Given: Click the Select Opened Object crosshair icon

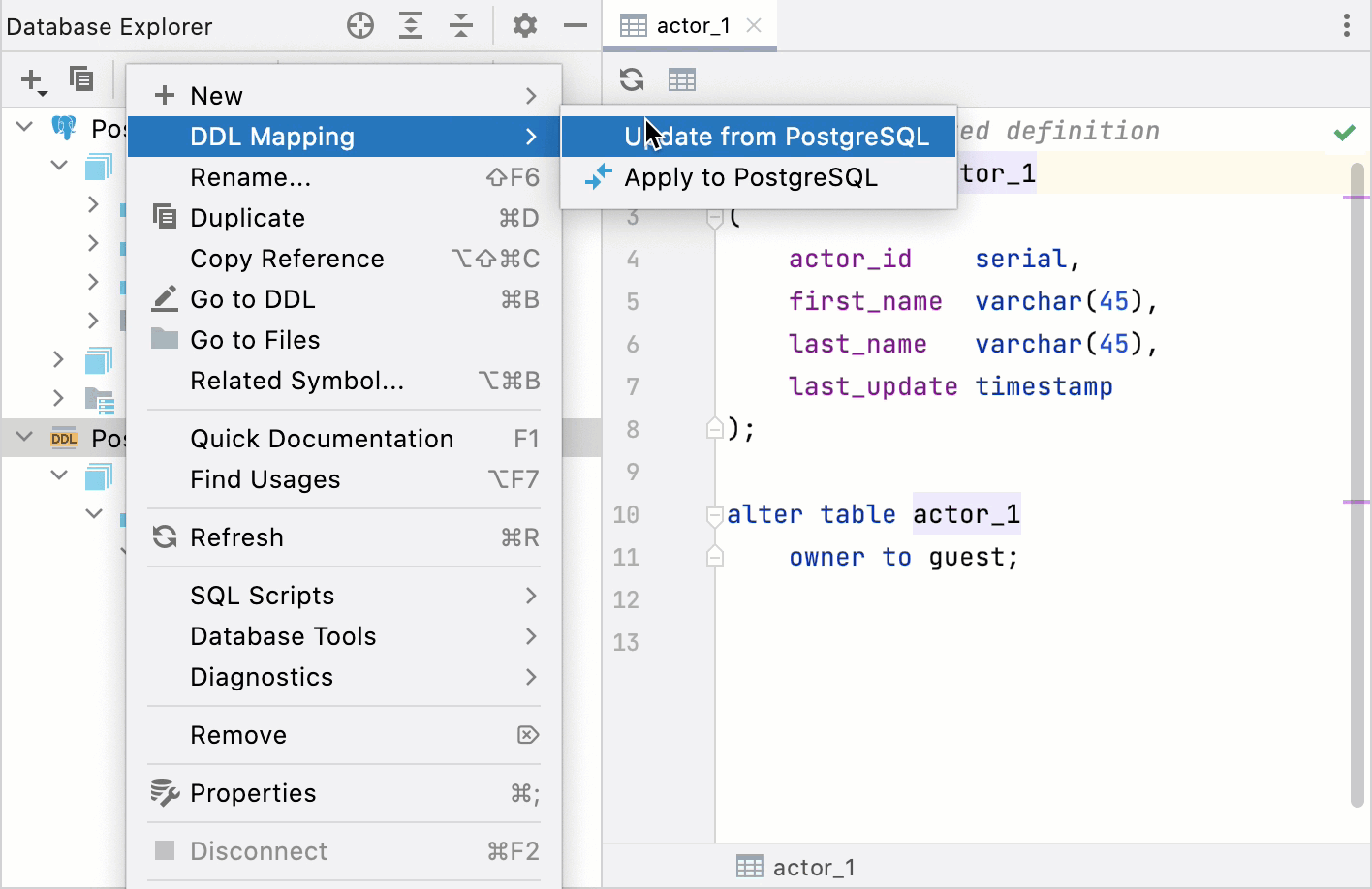Looking at the screenshot, I should pyautogui.click(x=359, y=25).
